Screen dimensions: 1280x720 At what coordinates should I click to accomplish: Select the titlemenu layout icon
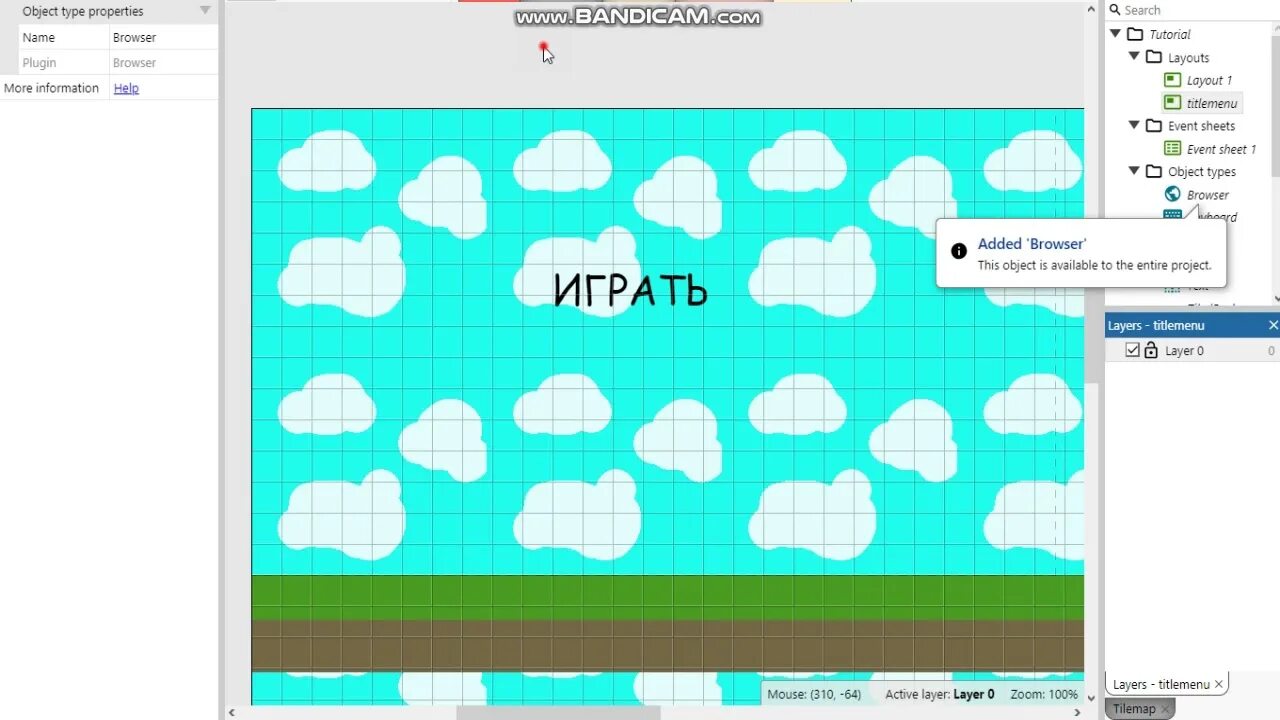[1173, 103]
